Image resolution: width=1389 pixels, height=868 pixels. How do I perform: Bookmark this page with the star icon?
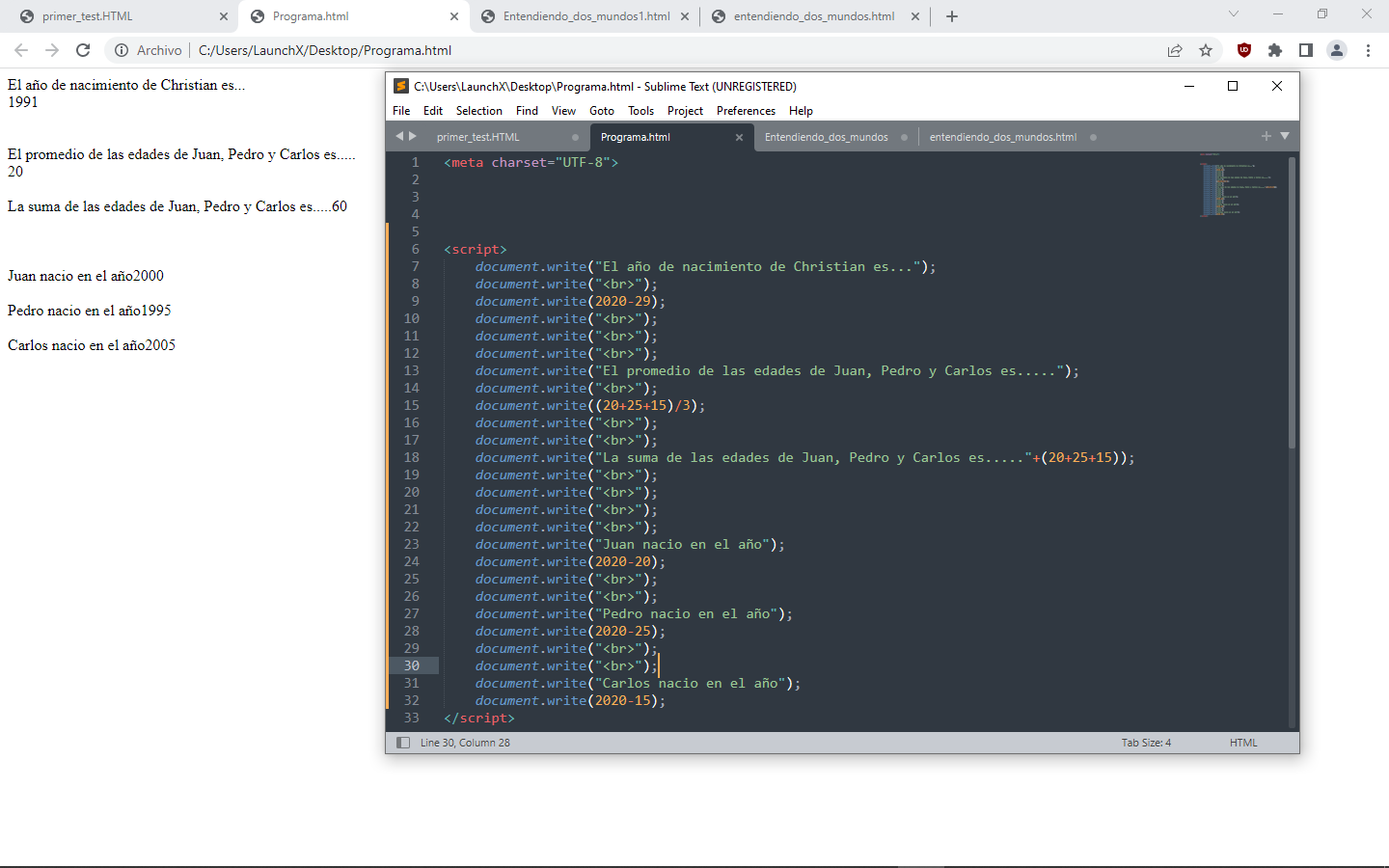(1206, 50)
